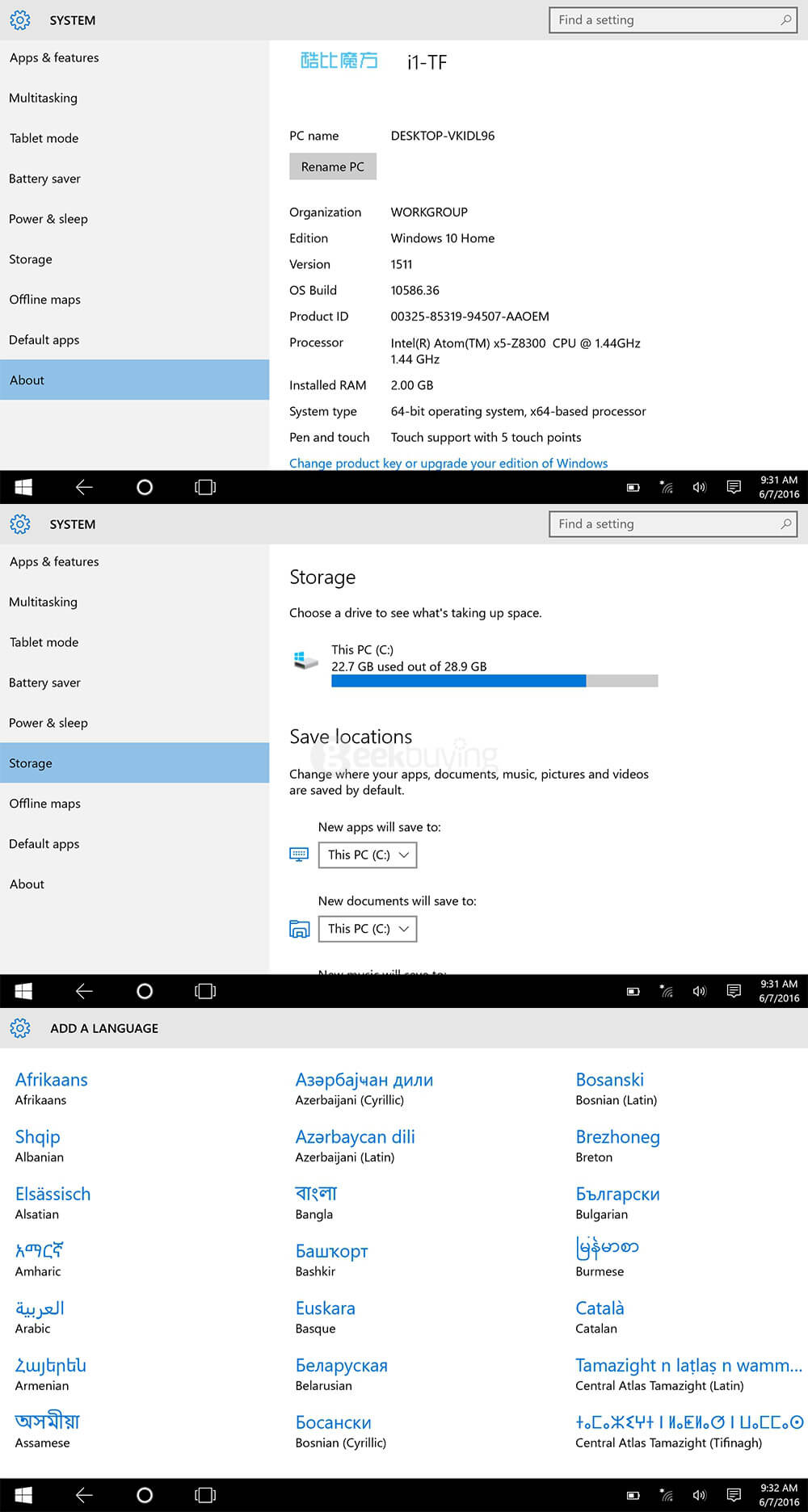Expand the 'New apps will save to' dropdown
The image size is (808, 1512).
click(368, 855)
